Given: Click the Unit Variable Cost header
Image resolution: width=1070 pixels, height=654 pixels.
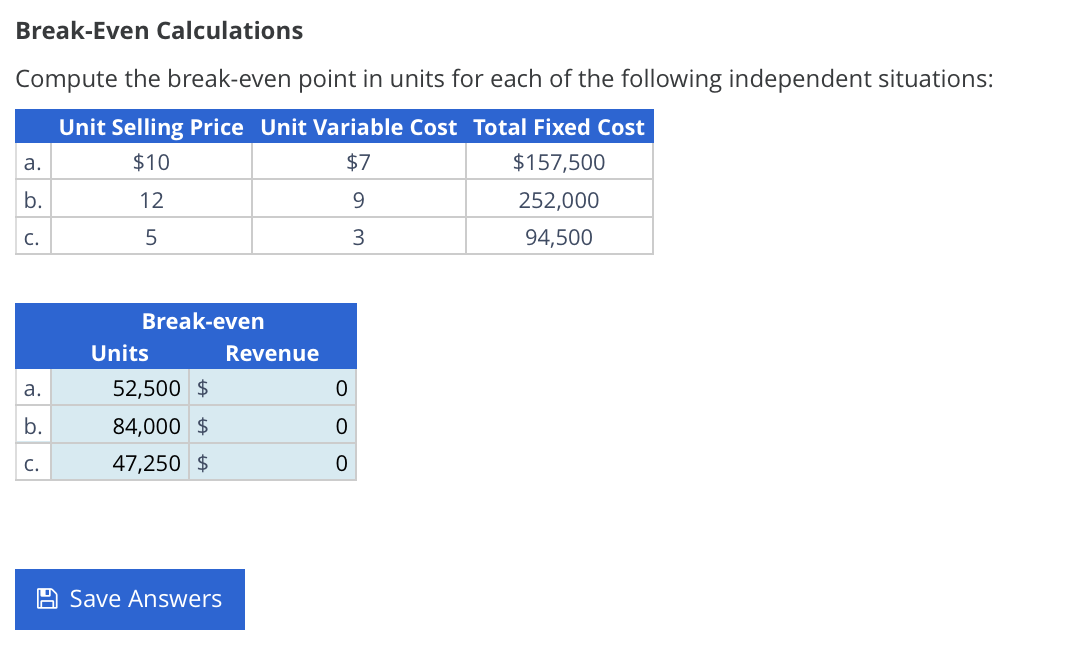Looking at the screenshot, I should click(x=358, y=127).
